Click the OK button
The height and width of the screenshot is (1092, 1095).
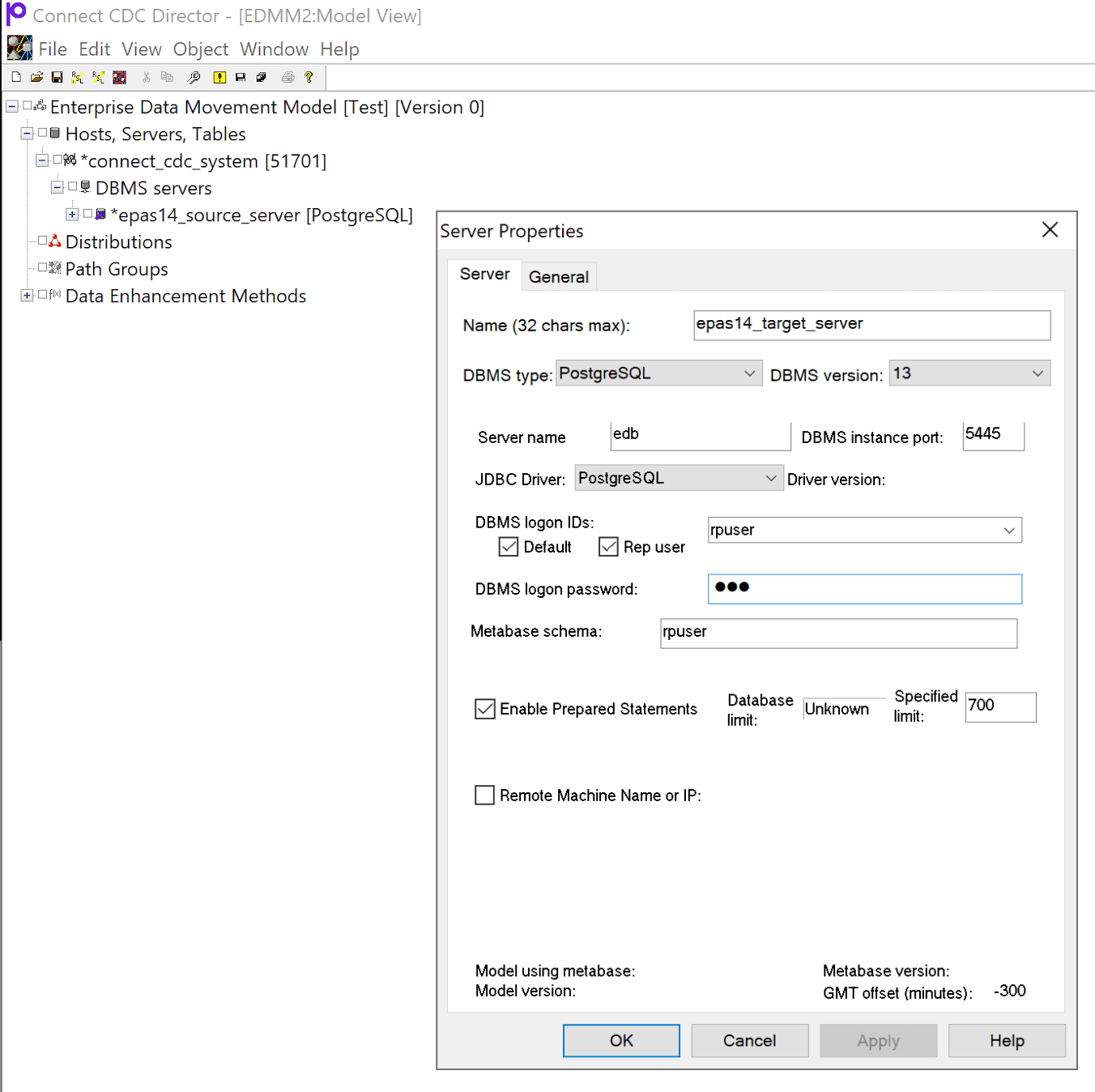[620, 1040]
